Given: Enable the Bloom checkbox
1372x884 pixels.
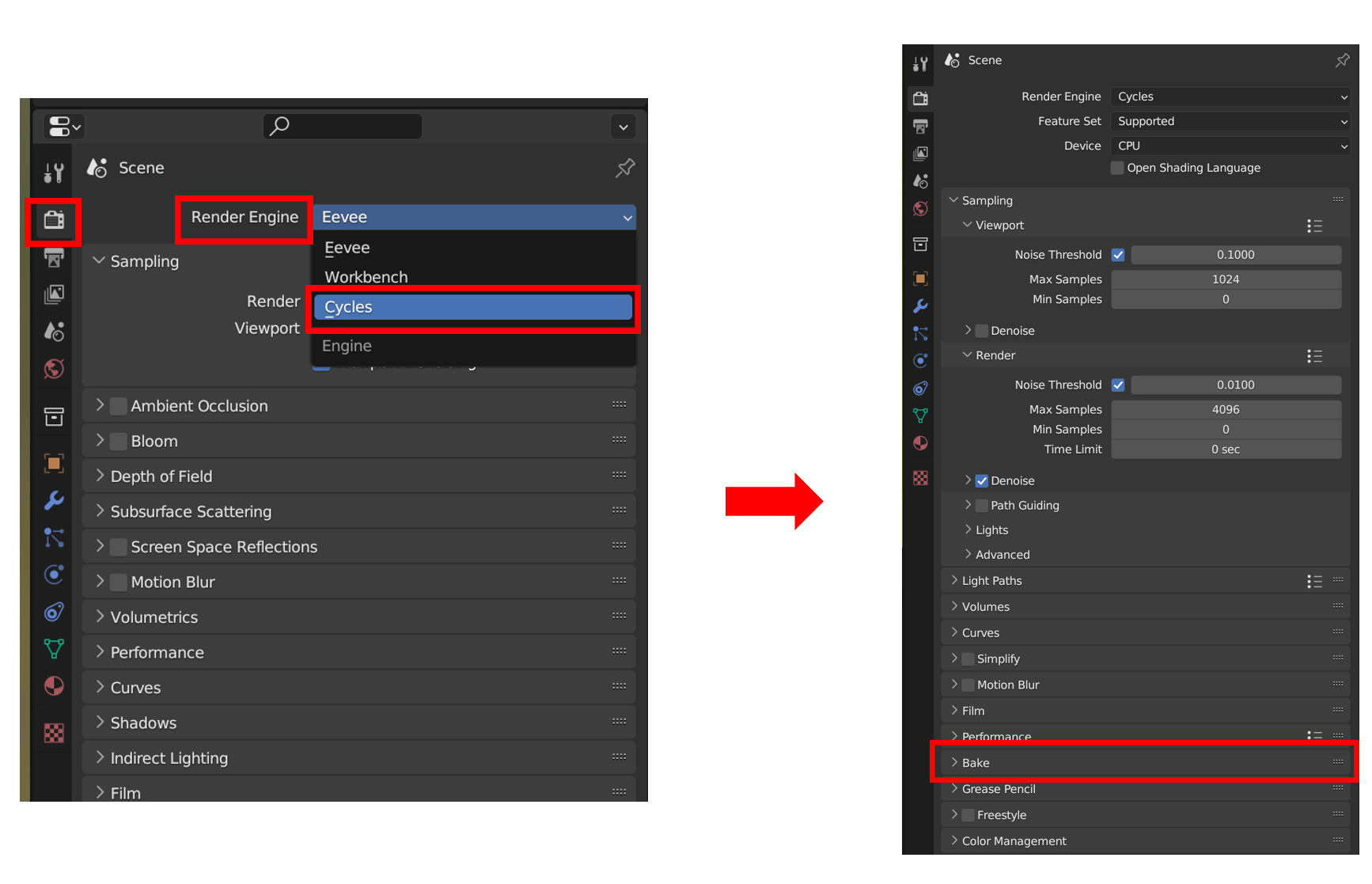Looking at the screenshot, I should click(119, 442).
